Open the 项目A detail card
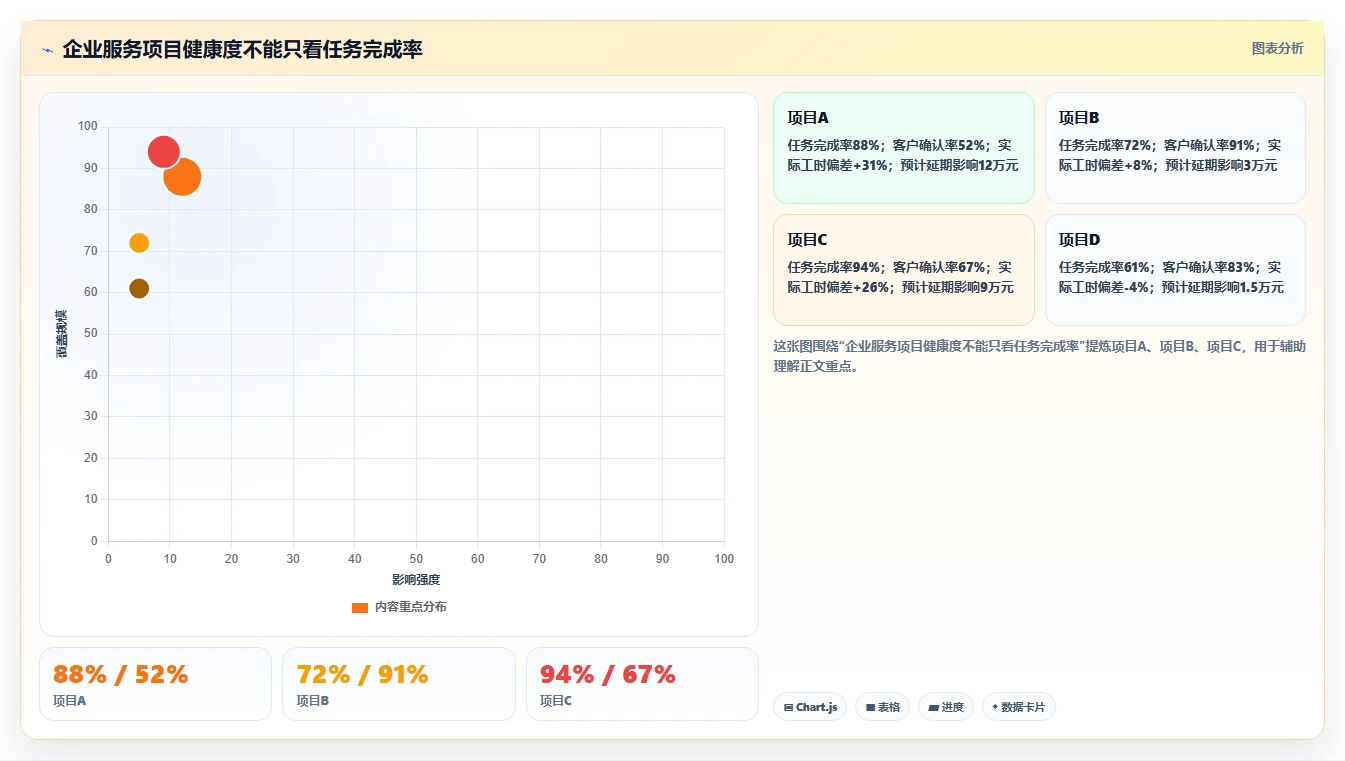This screenshot has width=1345, height=761. [x=904, y=148]
